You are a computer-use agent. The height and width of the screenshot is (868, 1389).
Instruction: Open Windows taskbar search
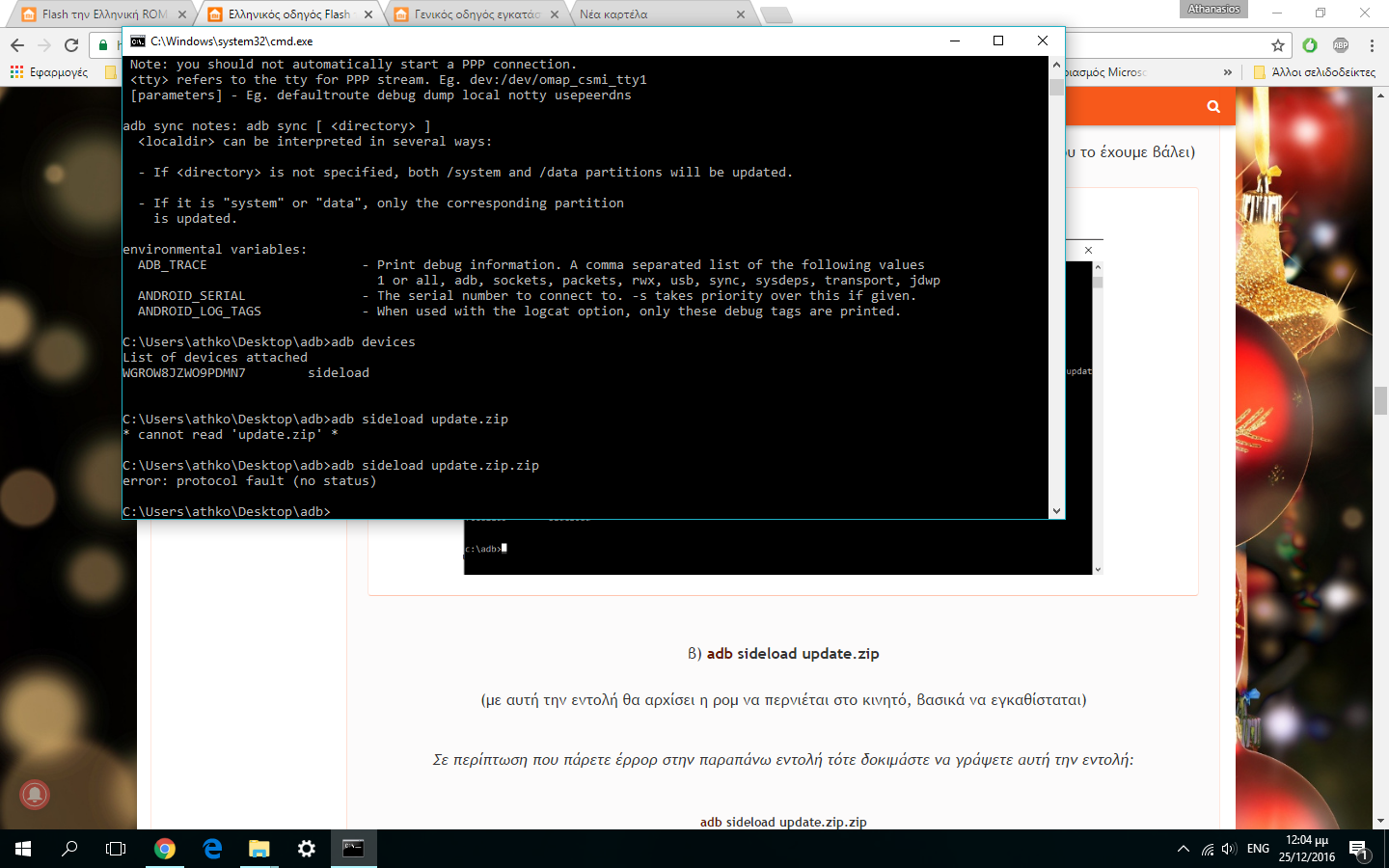pos(69,849)
